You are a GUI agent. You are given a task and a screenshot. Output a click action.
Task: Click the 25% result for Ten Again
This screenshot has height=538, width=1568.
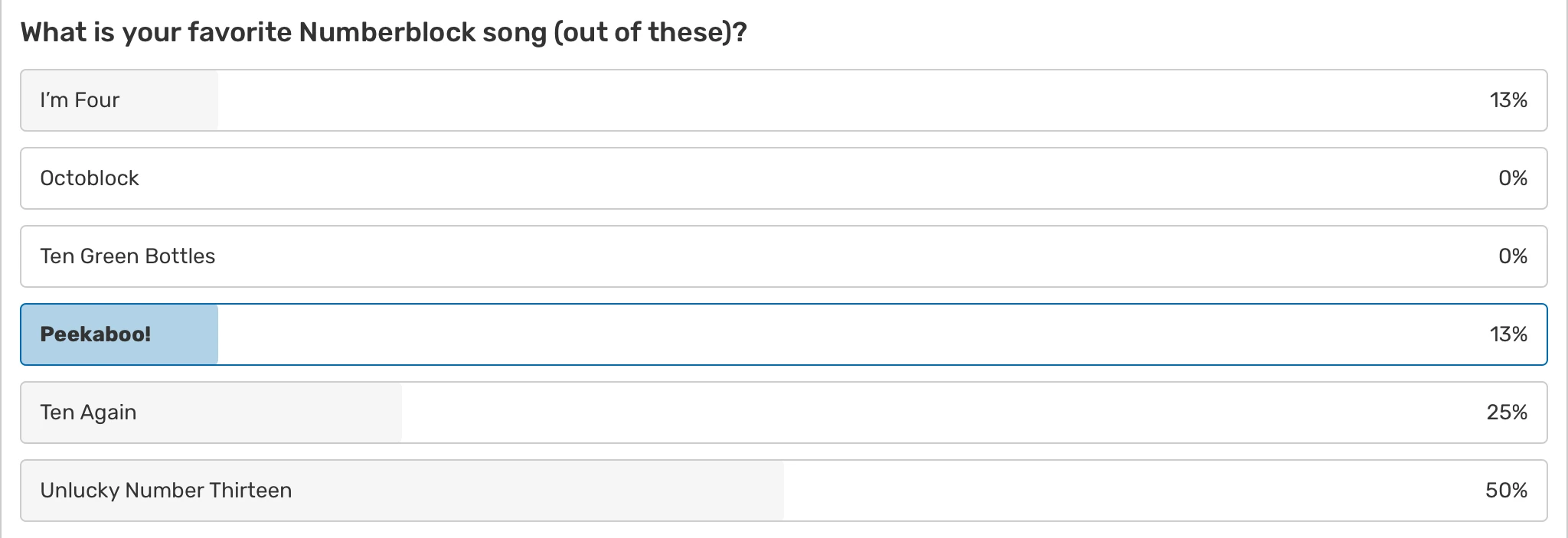point(1506,412)
